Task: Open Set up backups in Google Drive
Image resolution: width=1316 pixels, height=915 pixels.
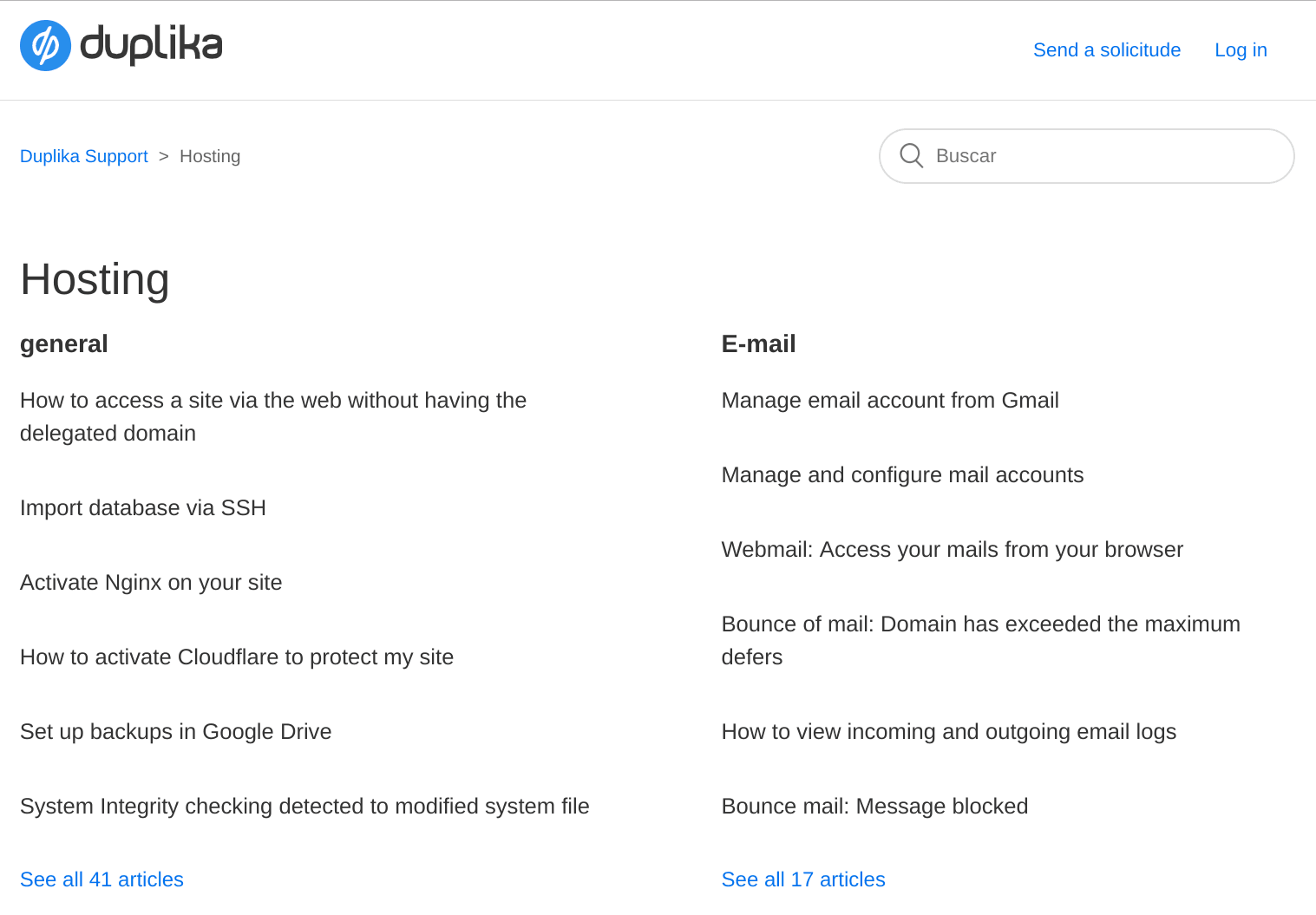Action: pos(176,731)
